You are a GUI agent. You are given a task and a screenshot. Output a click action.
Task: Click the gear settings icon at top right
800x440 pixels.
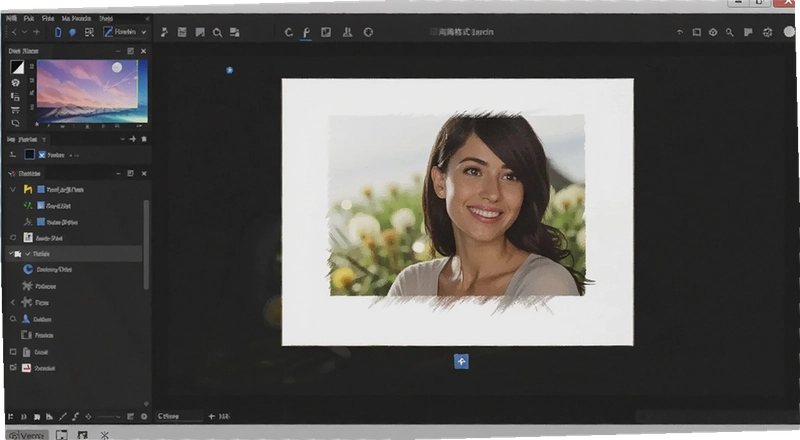click(767, 32)
